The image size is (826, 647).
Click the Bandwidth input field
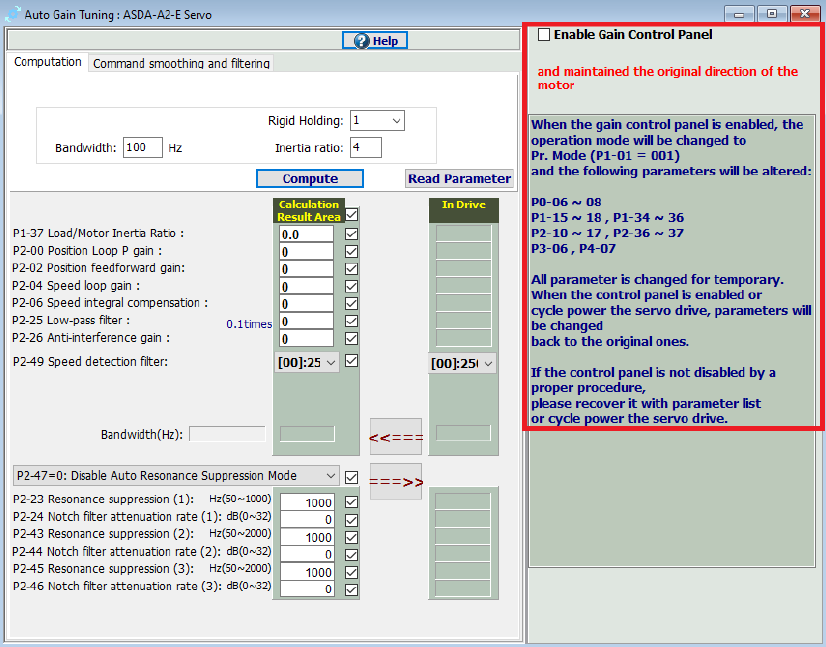pyautogui.click(x=142, y=148)
